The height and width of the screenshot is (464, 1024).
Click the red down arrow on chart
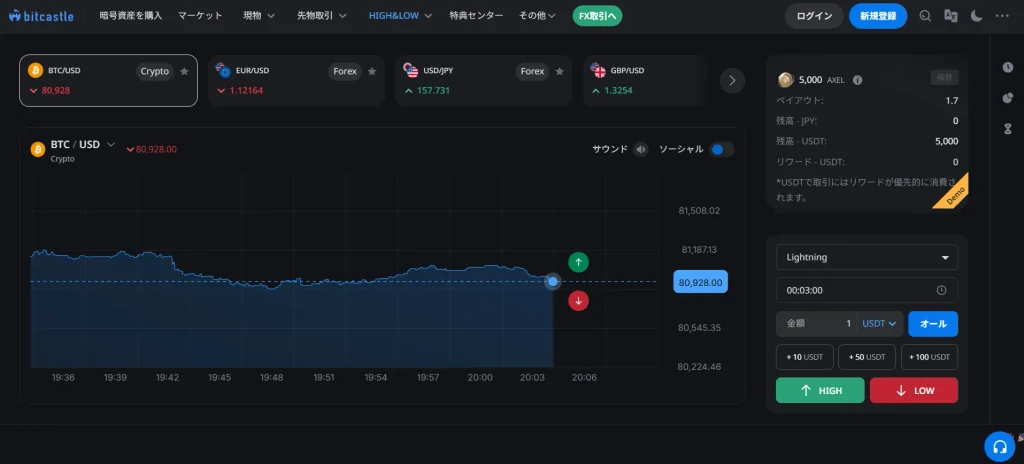tap(578, 301)
